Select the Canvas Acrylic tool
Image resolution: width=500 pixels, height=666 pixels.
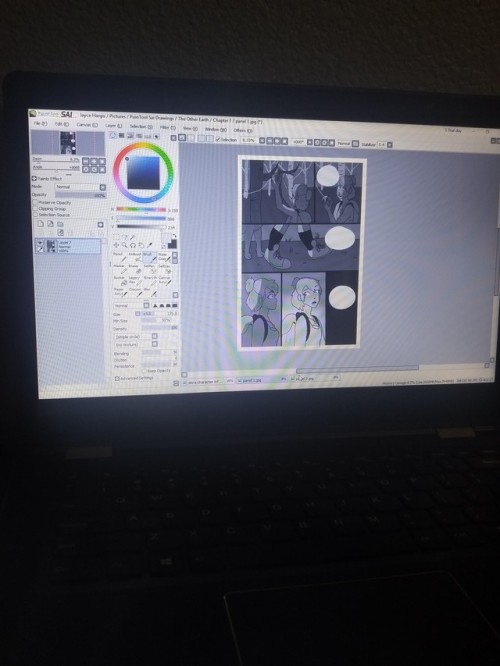coord(164,281)
